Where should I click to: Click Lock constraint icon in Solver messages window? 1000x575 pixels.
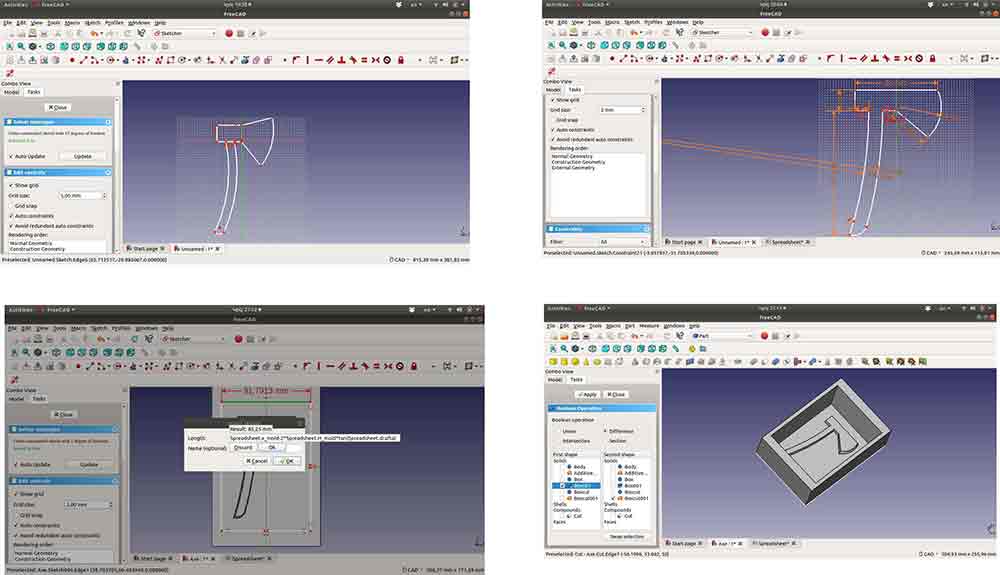[x=401, y=60]
